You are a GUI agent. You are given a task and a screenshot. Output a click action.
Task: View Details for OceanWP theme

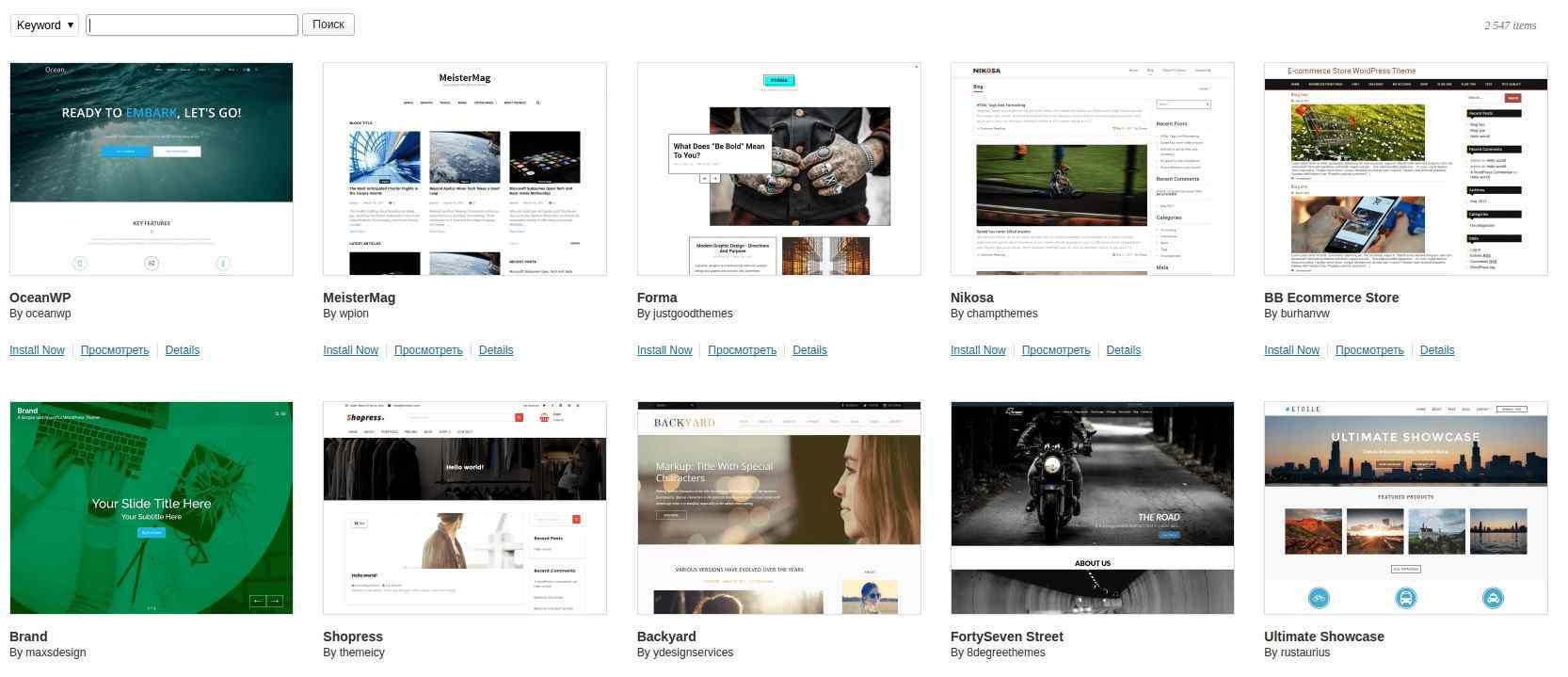coord(183,350)
